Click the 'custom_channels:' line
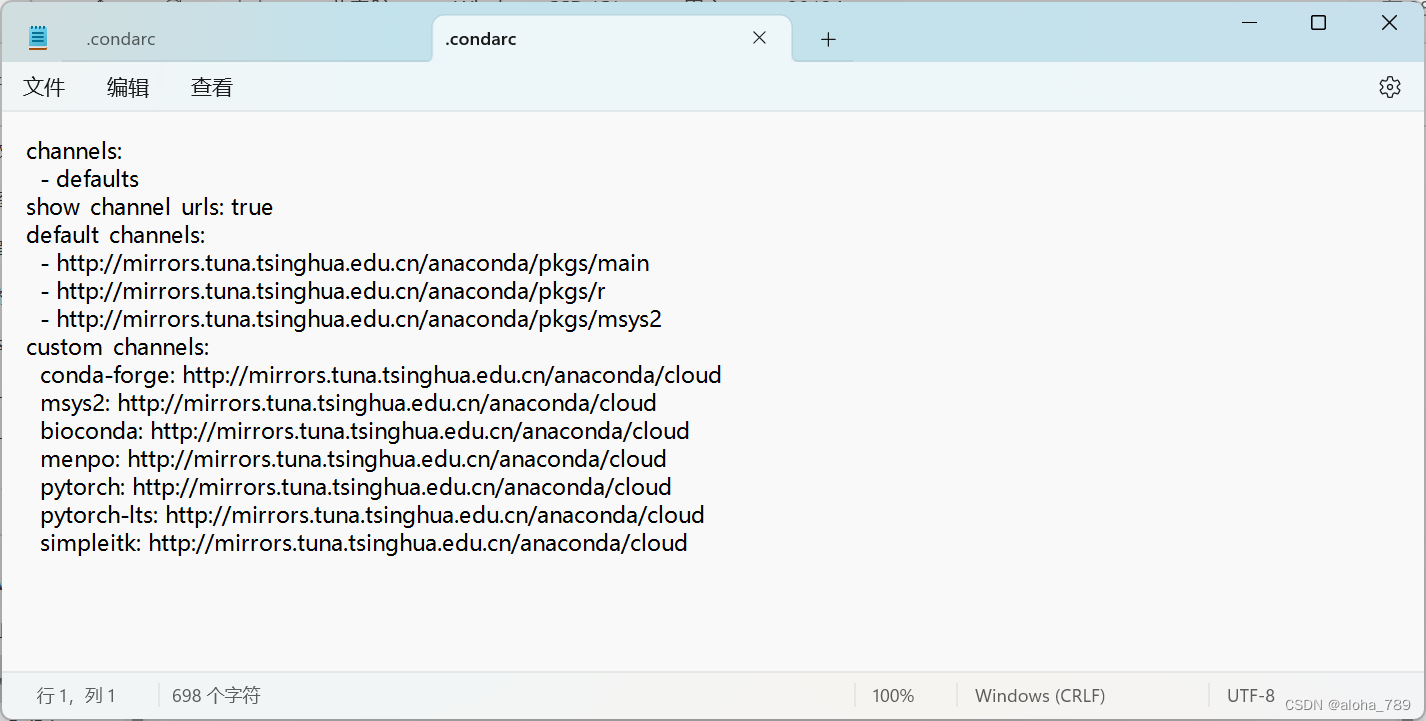Screen dimensions: 1426x721 (x=118, y=347)
